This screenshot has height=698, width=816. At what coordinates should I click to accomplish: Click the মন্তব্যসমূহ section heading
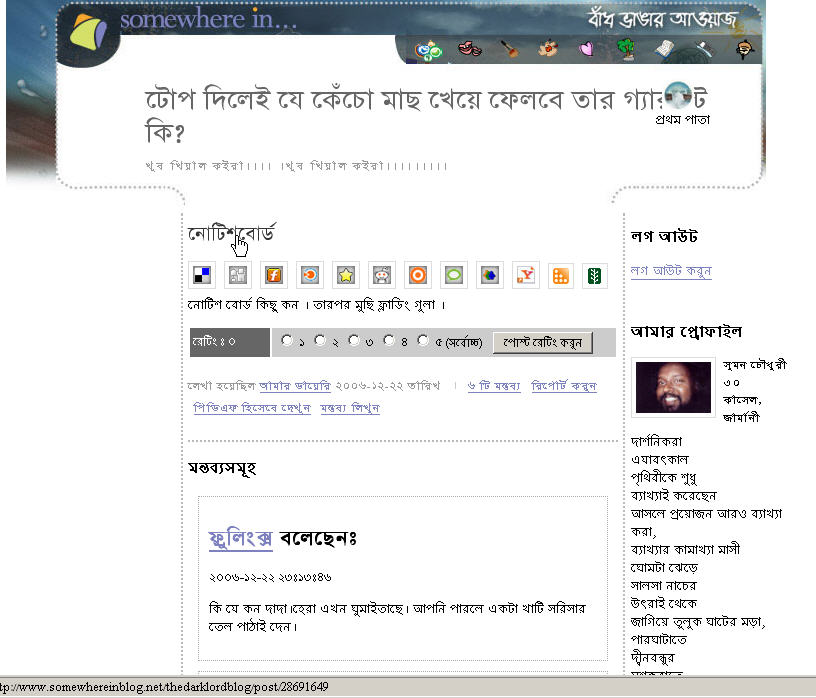[x=222, y=468]
